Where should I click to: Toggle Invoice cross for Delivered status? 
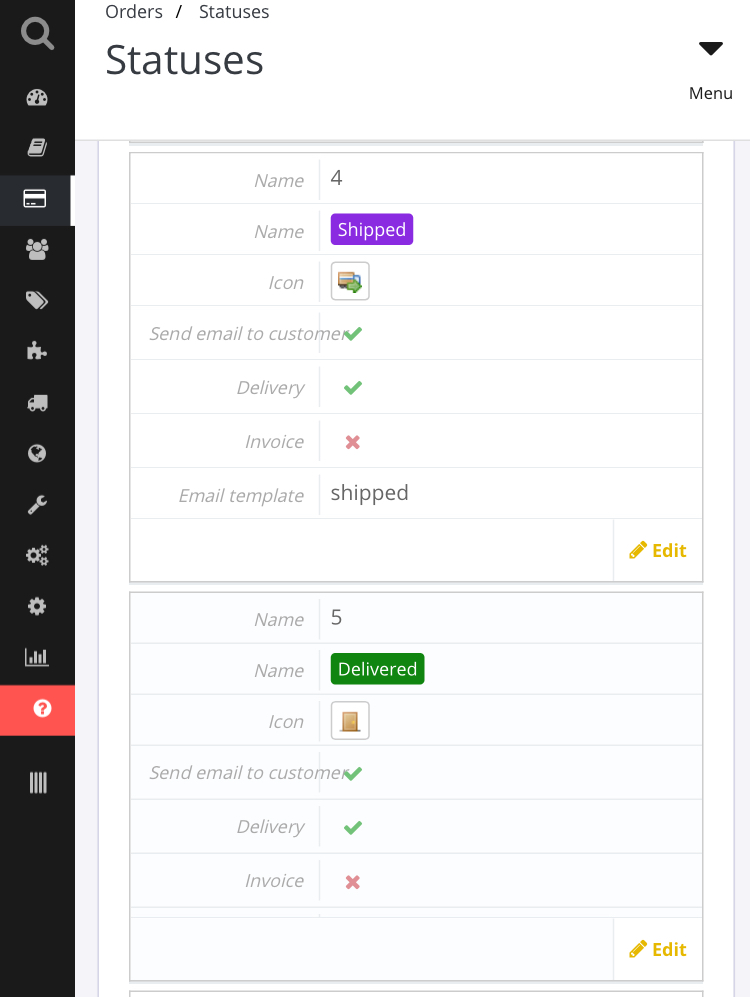(353, 882)
